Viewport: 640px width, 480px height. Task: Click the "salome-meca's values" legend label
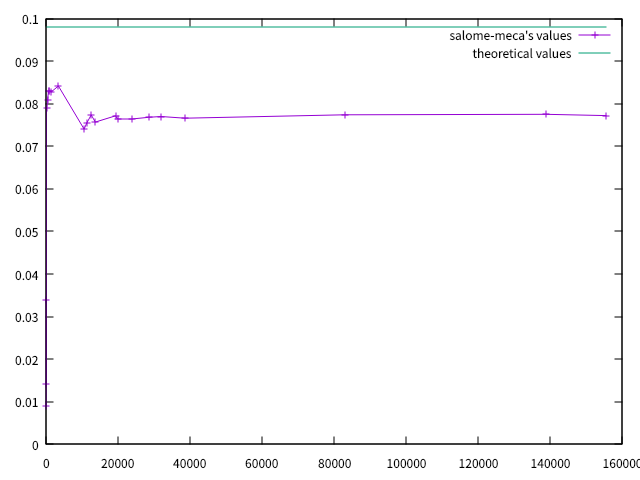(510, 35)
